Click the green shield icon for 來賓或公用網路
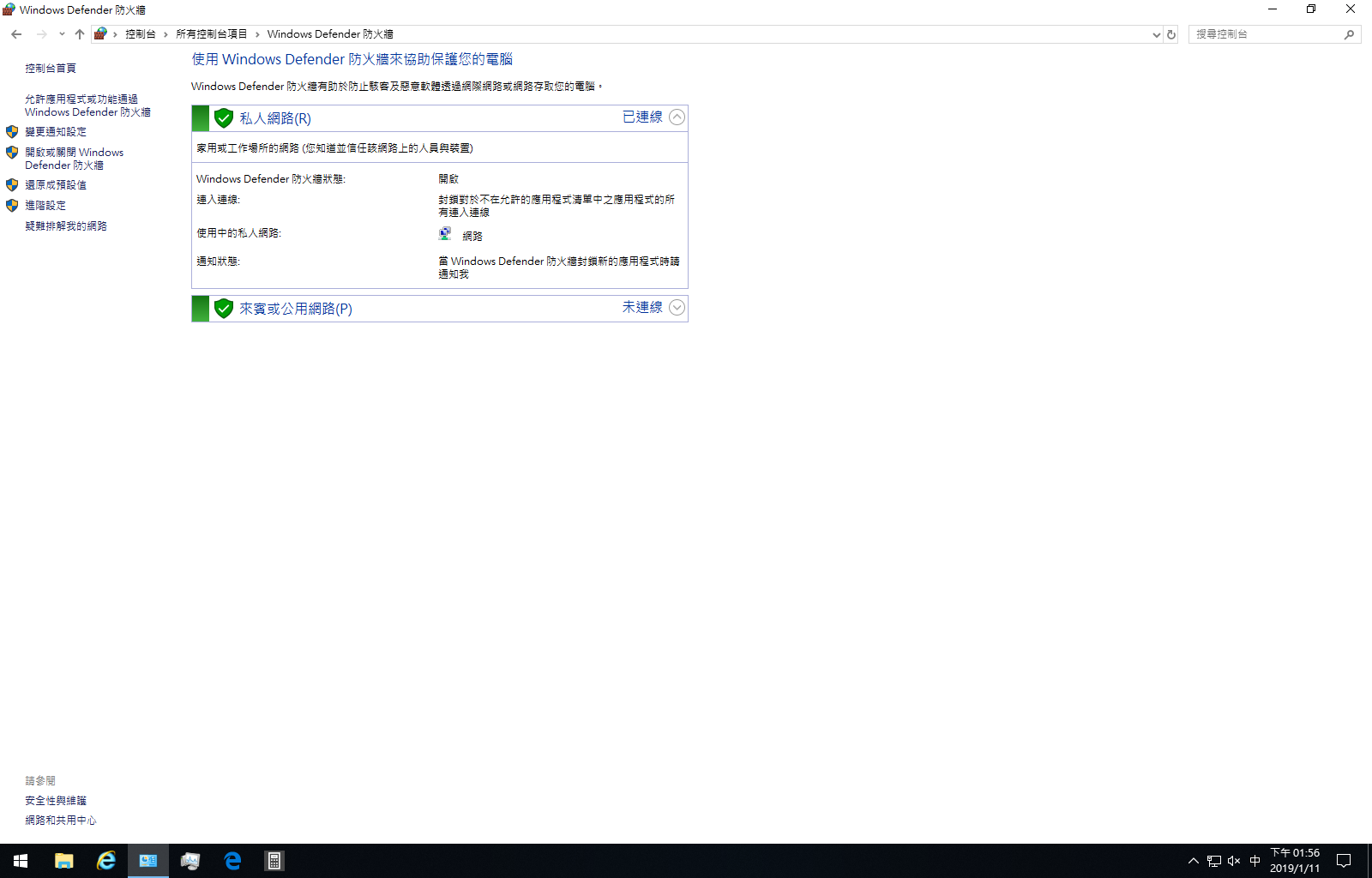1372x878 pixels. point(224,309)
